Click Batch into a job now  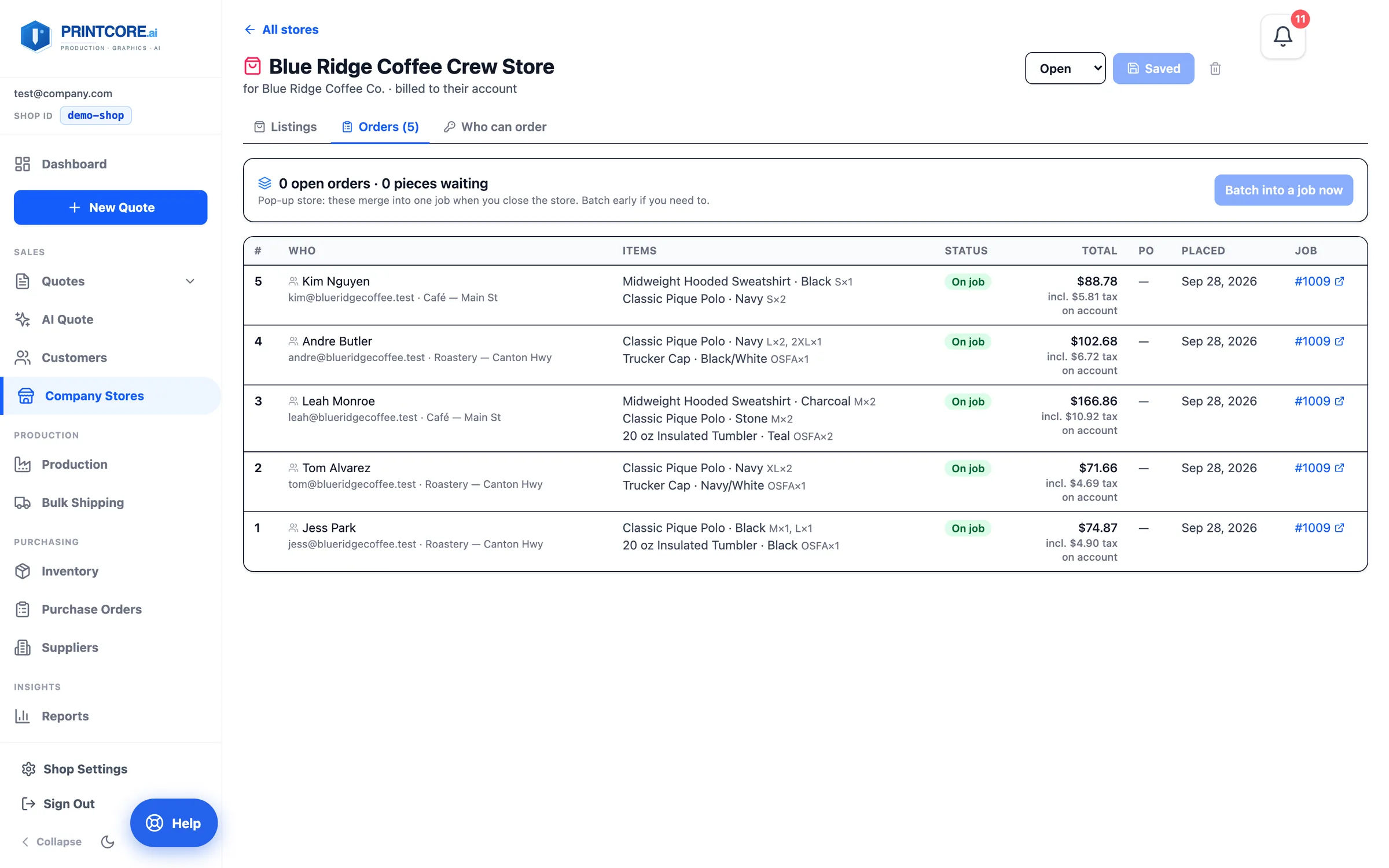[1284, 190]
